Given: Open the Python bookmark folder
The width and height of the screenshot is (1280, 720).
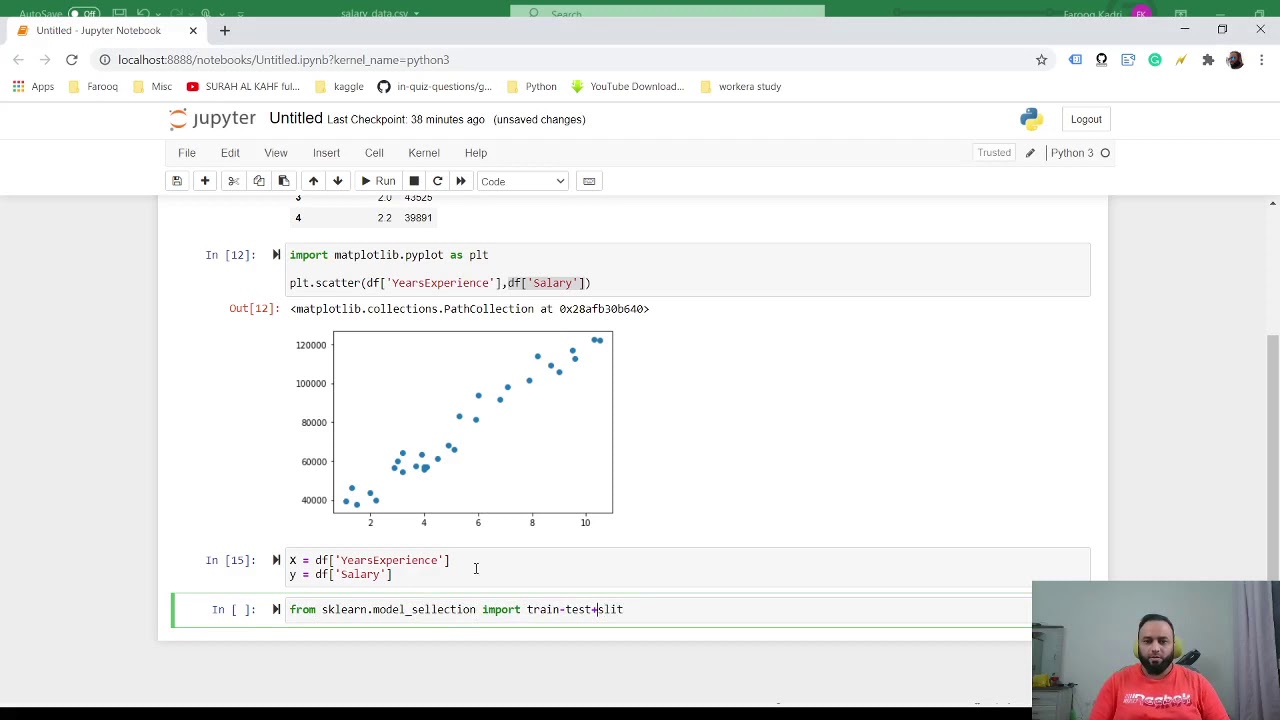Looking at the screenshot, I should (x=531, y=87).
